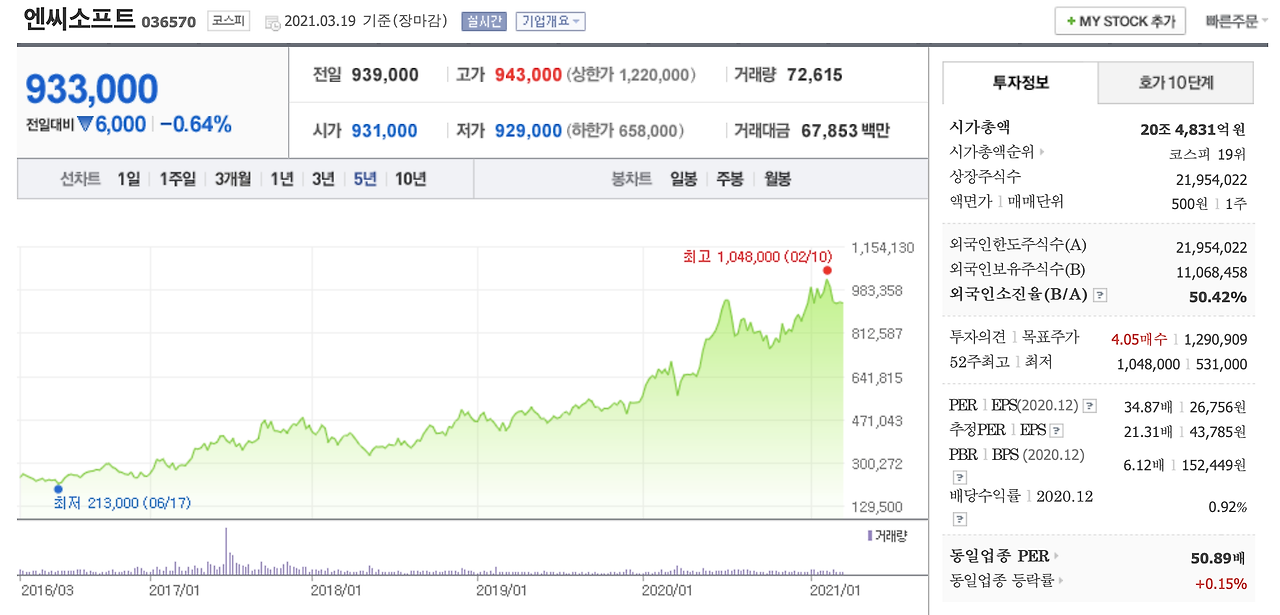Open help icon next to 외국인소진율(B/A)
Viewport: 1280px width, 615px height.
click(1101, 295)
